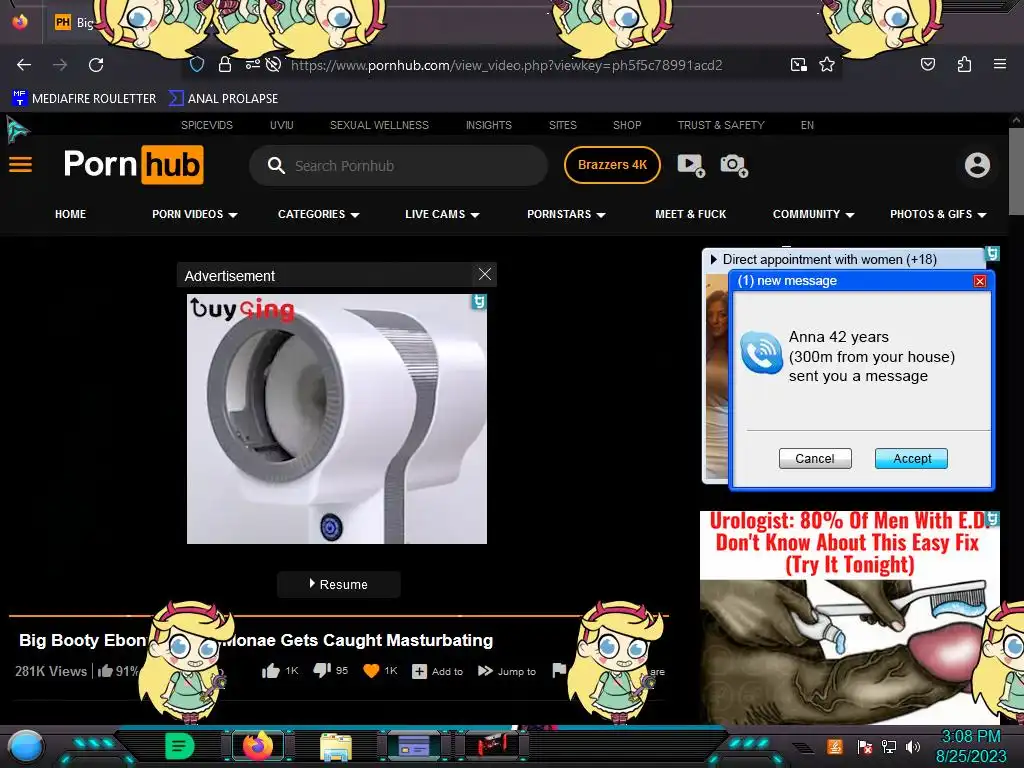The image size is (1024, 768).
Task: Open the site permissions icon in address bar
Action: click(252, 65)
